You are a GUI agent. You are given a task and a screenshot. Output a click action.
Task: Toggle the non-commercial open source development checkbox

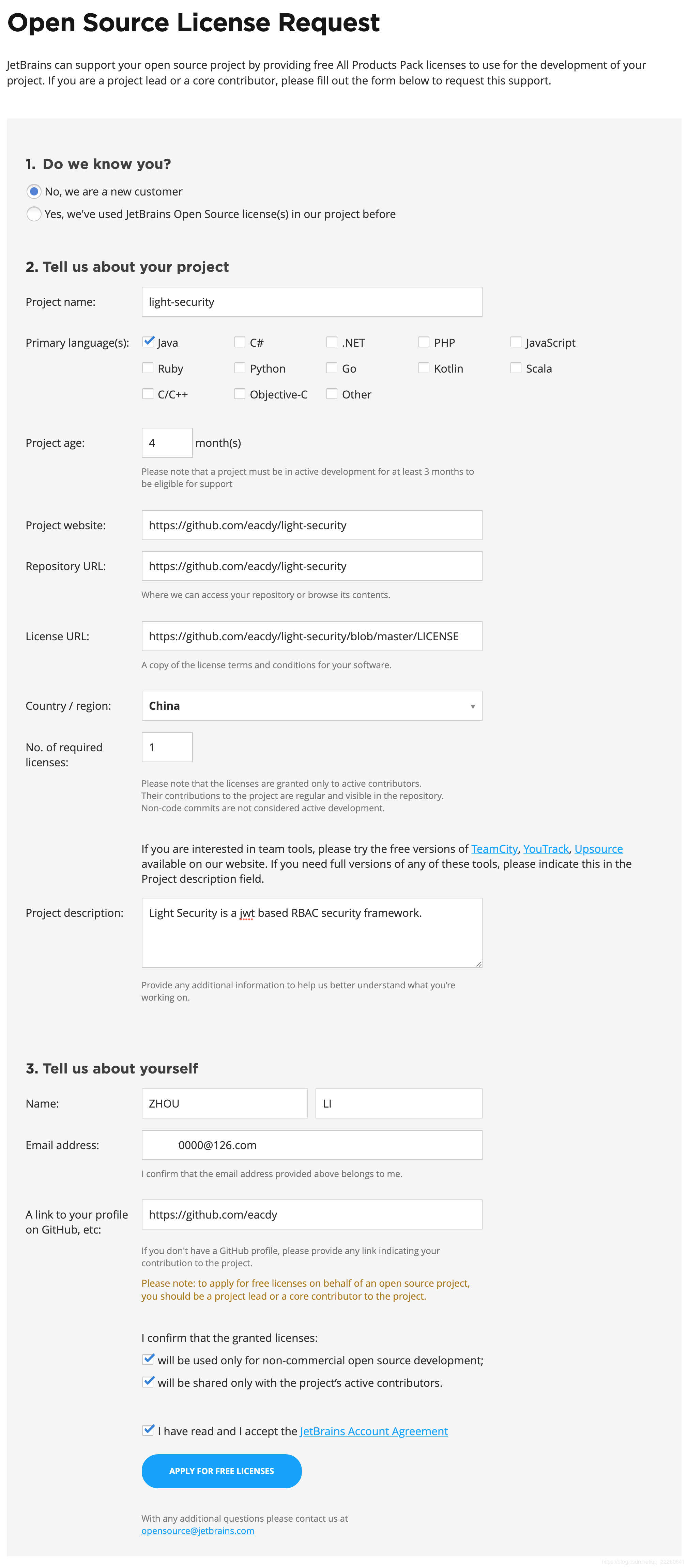148,1359
